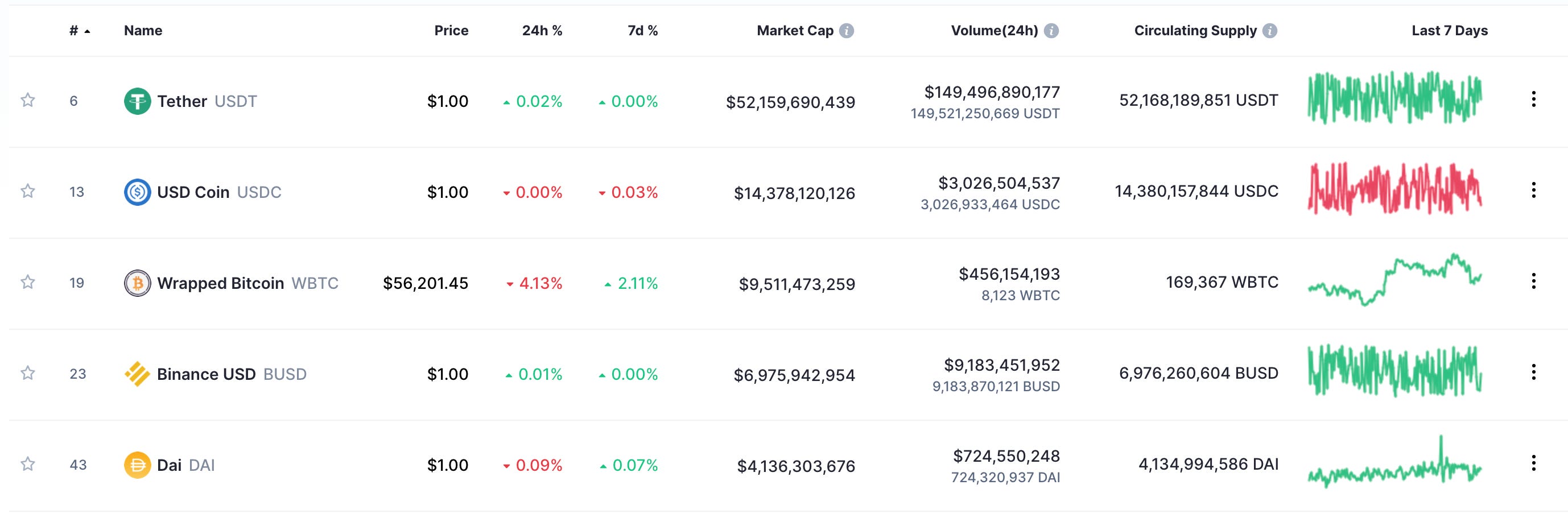Sort by Market Cap column header

(795, 30)
